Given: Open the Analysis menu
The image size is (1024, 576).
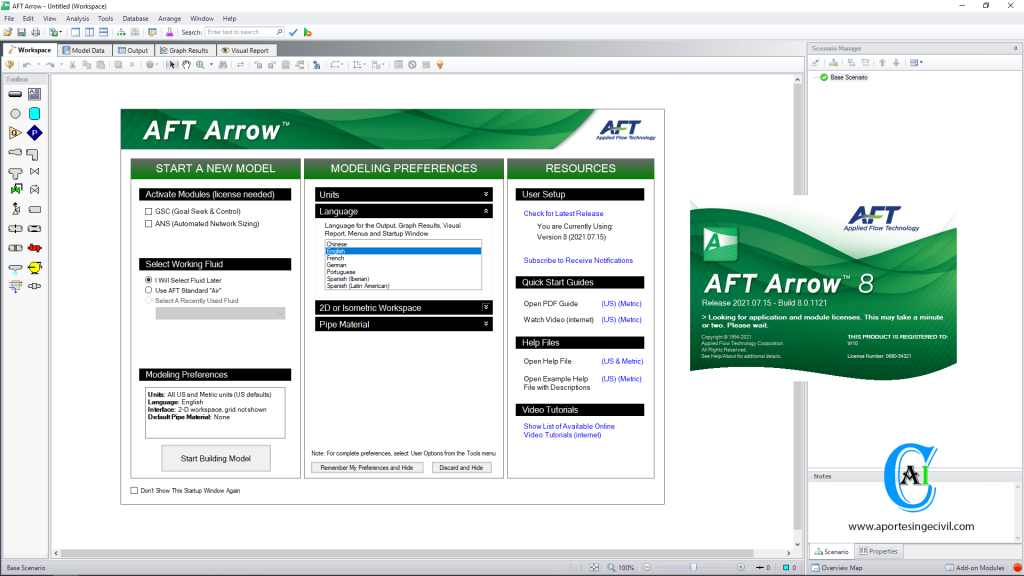Looking at the screenshot, I should (x=76, y=17).
